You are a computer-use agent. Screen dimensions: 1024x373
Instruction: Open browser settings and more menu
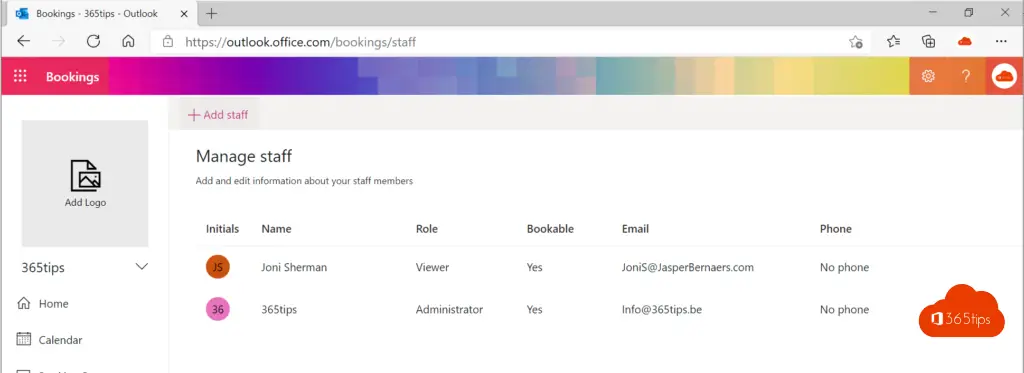click(1001, 42)
